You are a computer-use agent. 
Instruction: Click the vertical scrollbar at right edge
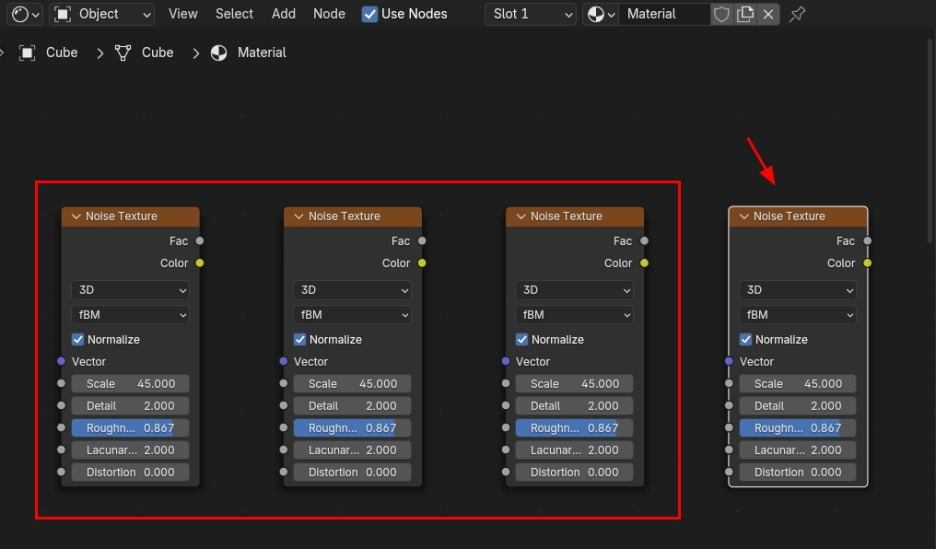[931, 140]
